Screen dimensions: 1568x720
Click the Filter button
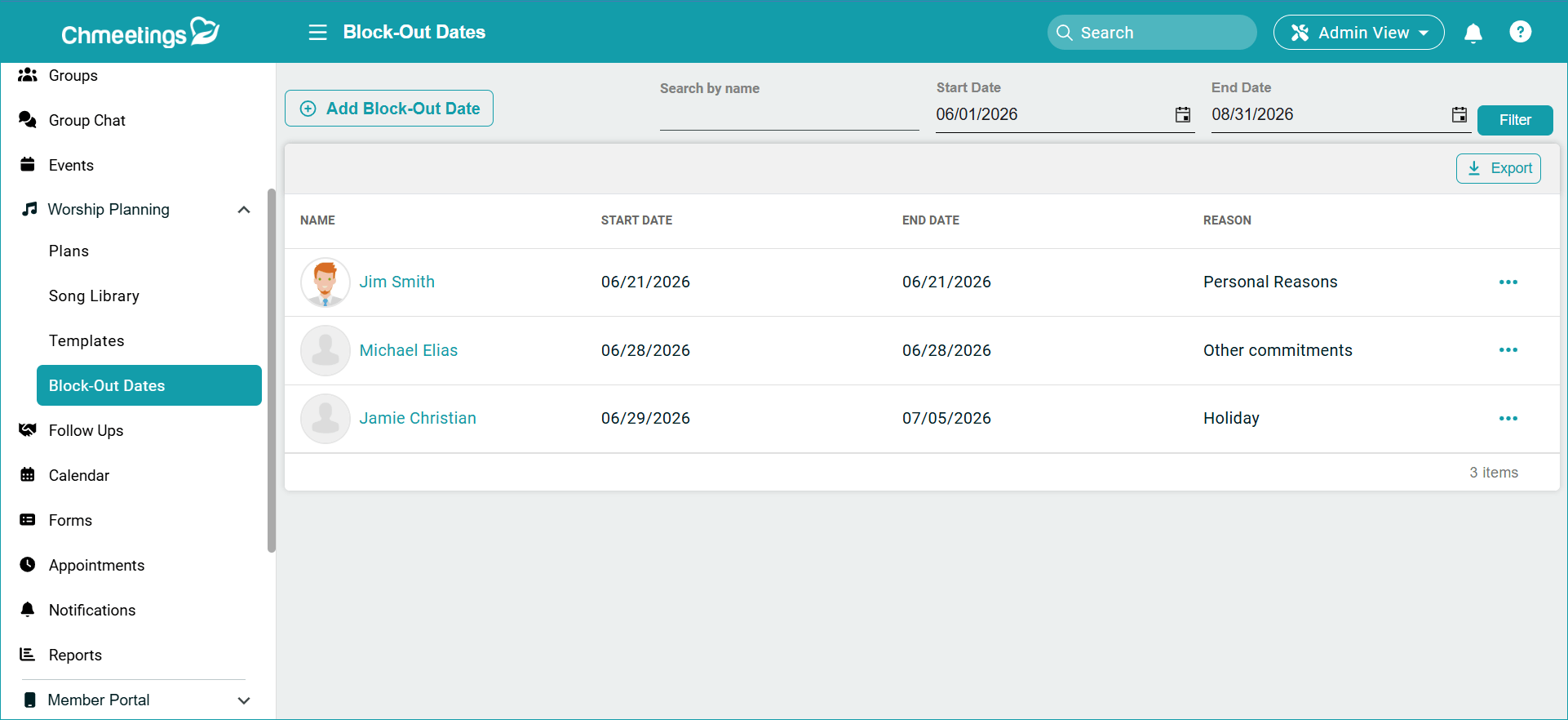click(1515, 120)
